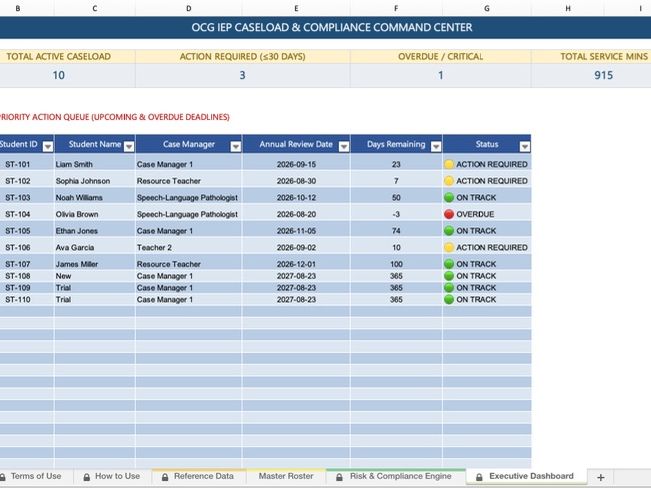
Task: Click lock icon on How to Use tab
Action: pos(87,477)
